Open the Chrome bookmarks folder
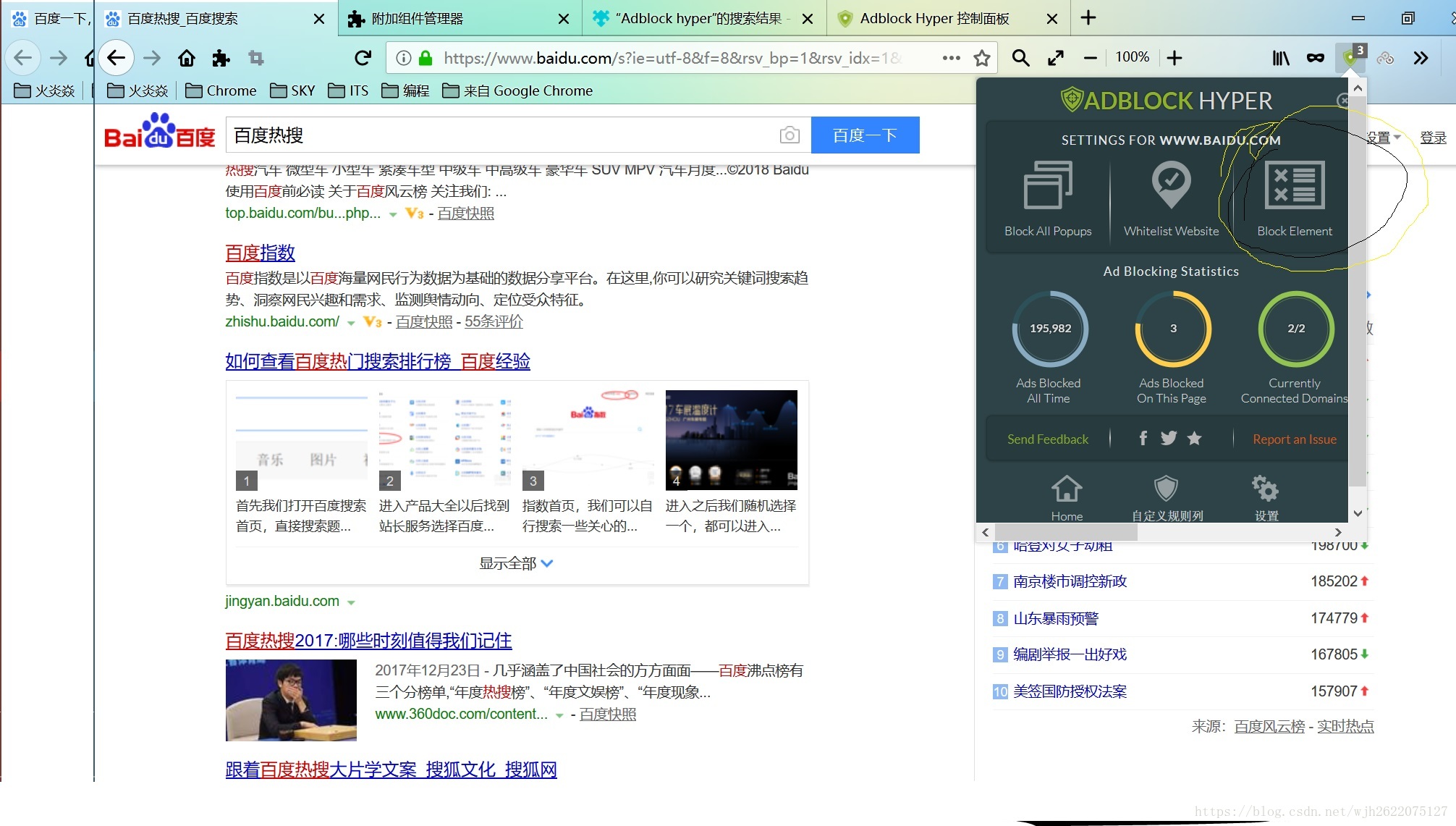Image resolution: width=1456 pixels, height=826 pixels. [221, 90]
